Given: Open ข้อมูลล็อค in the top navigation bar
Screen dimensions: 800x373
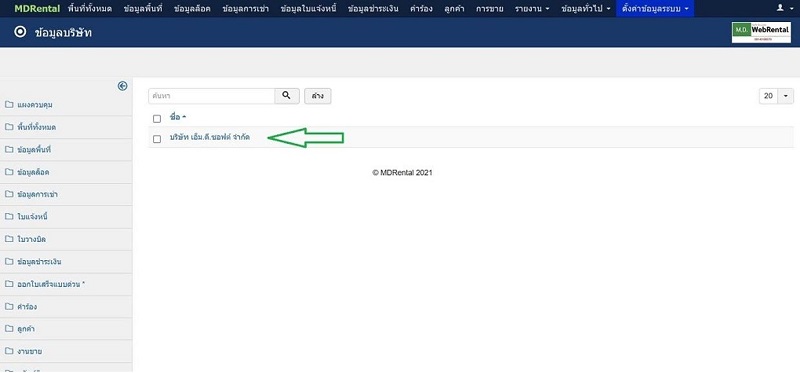Looking at the screenshot, I should (x=192, y=9).
